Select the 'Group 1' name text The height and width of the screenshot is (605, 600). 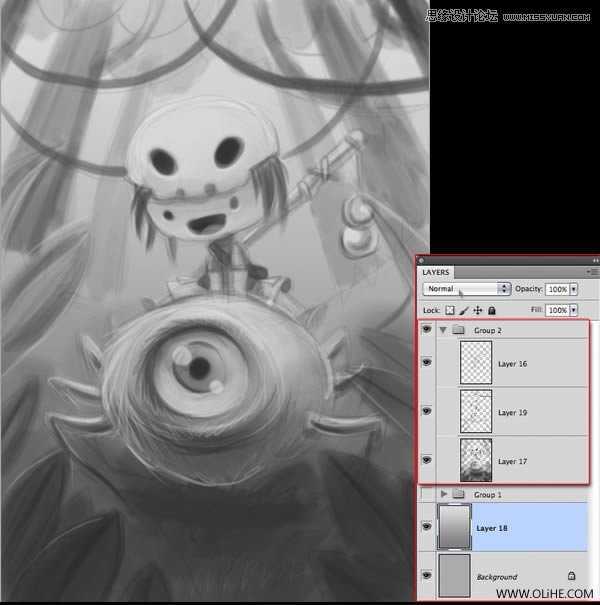[x=488, y=494]
